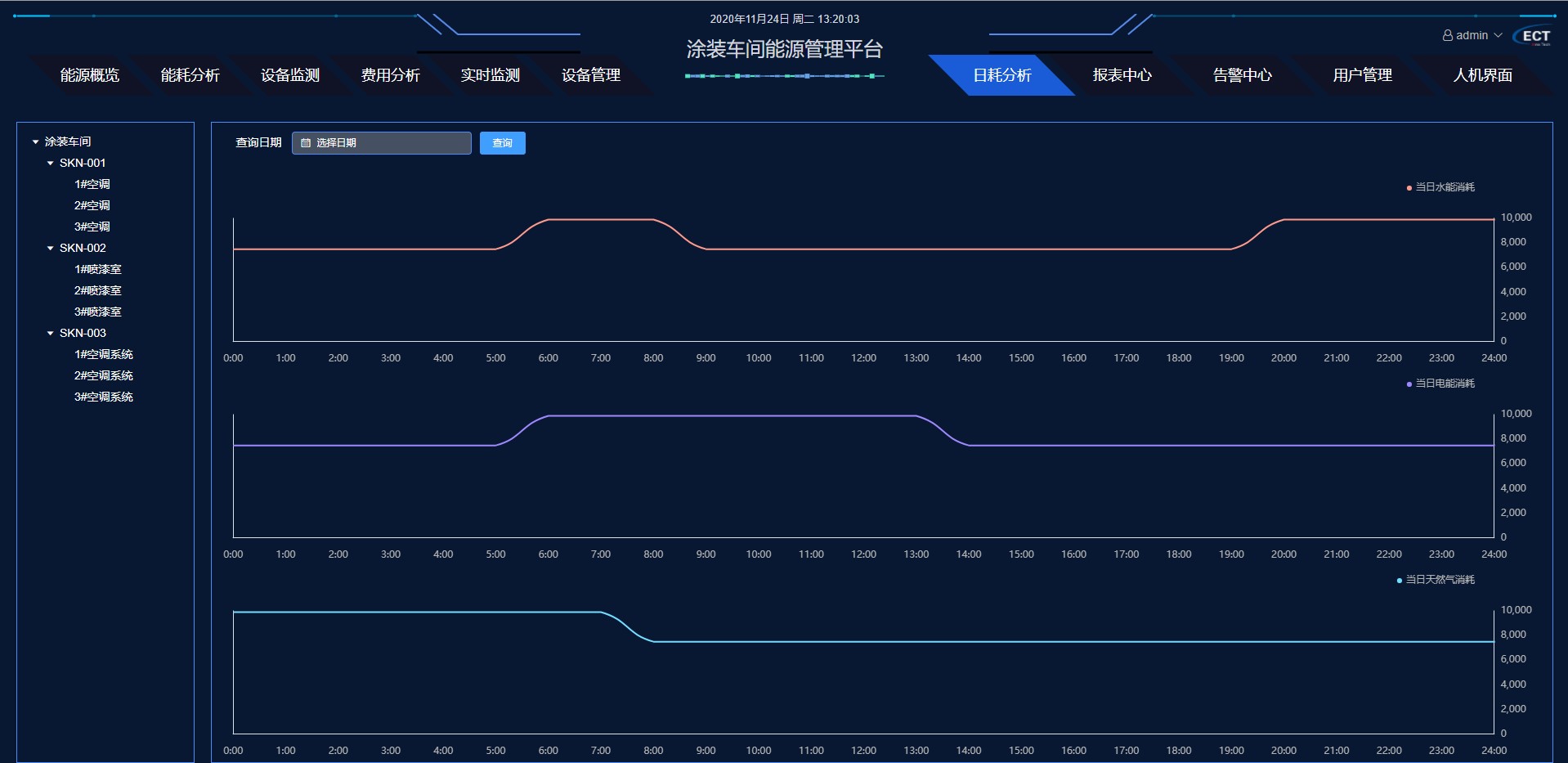Collapse the SKN-003 node arrow

click(x=51, y=334)
